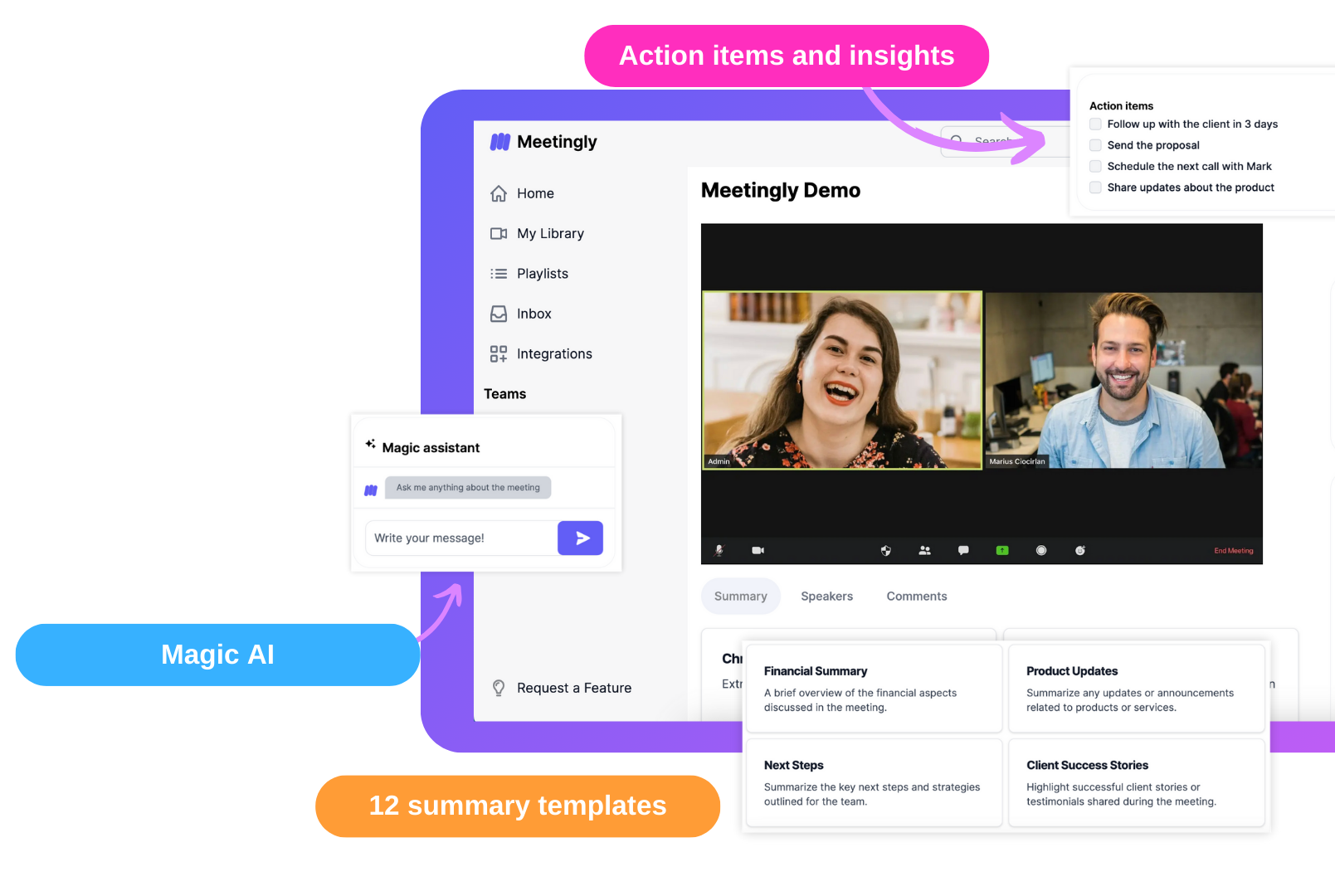
Task: Check 'Follow up with the client in 3 days'
Action: point(1095,124)
